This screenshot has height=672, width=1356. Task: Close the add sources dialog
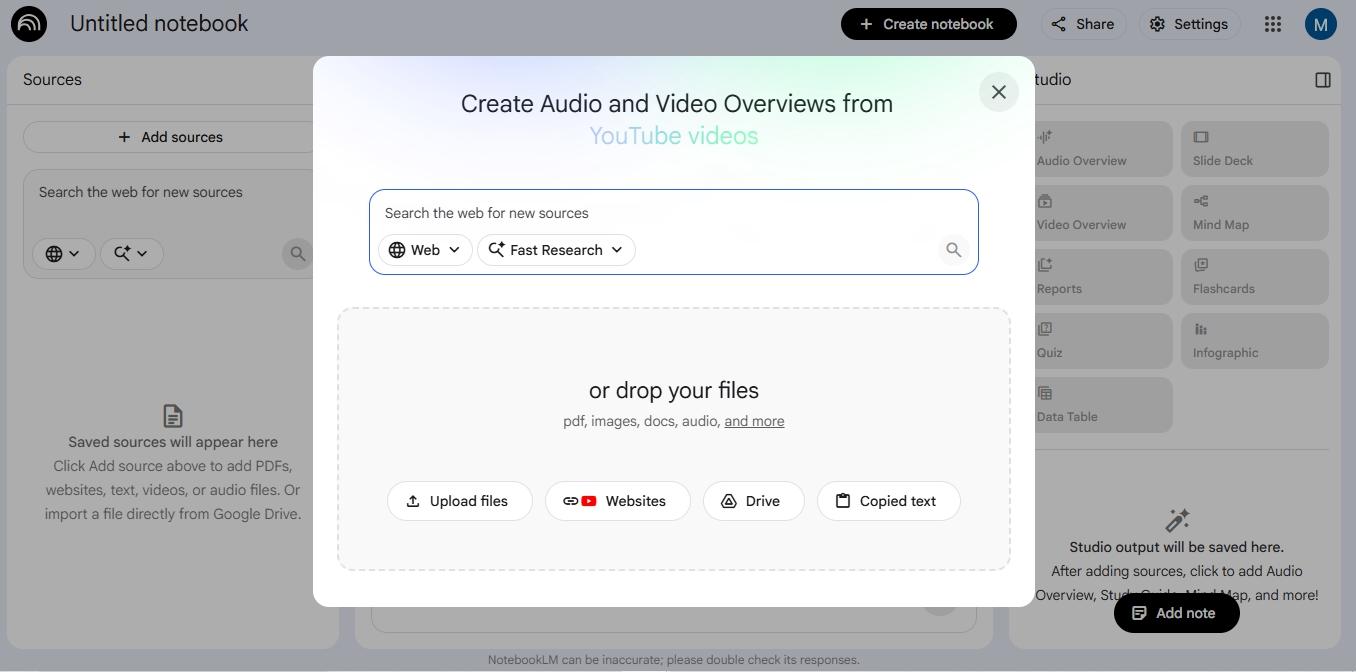[x=998, y=92]
